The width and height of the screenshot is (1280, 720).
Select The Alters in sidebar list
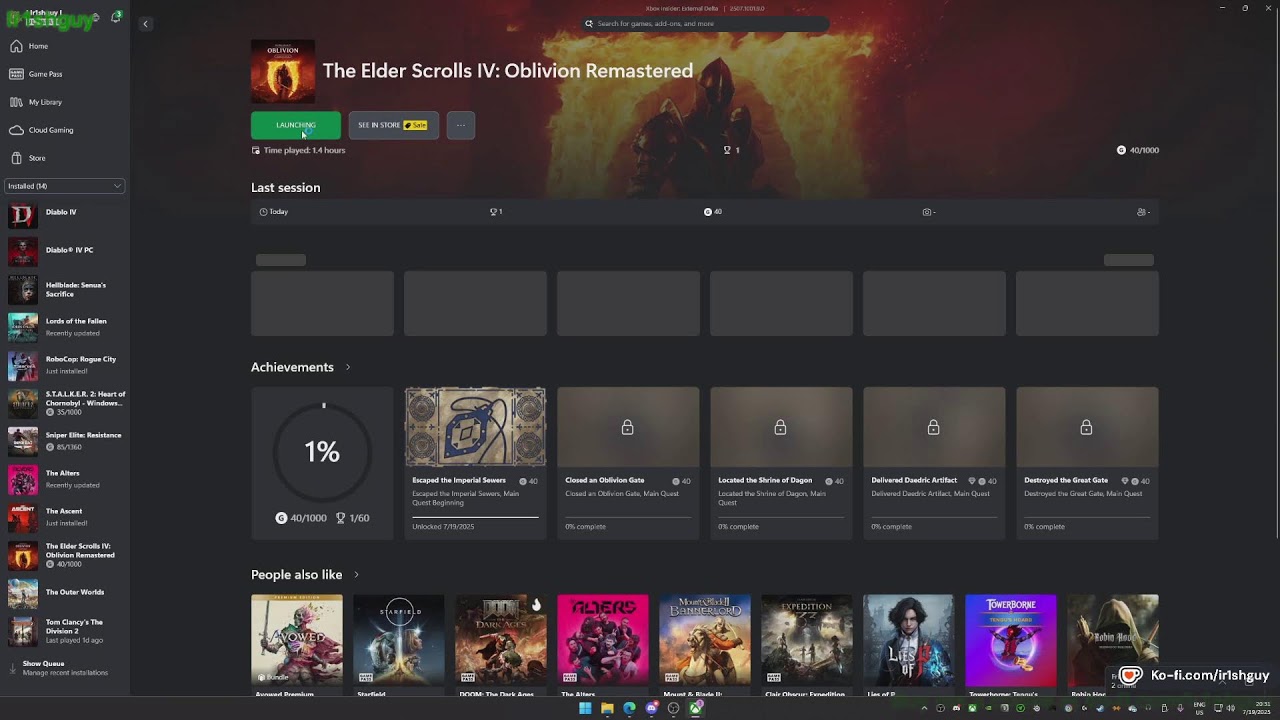(x=65, y=479)
